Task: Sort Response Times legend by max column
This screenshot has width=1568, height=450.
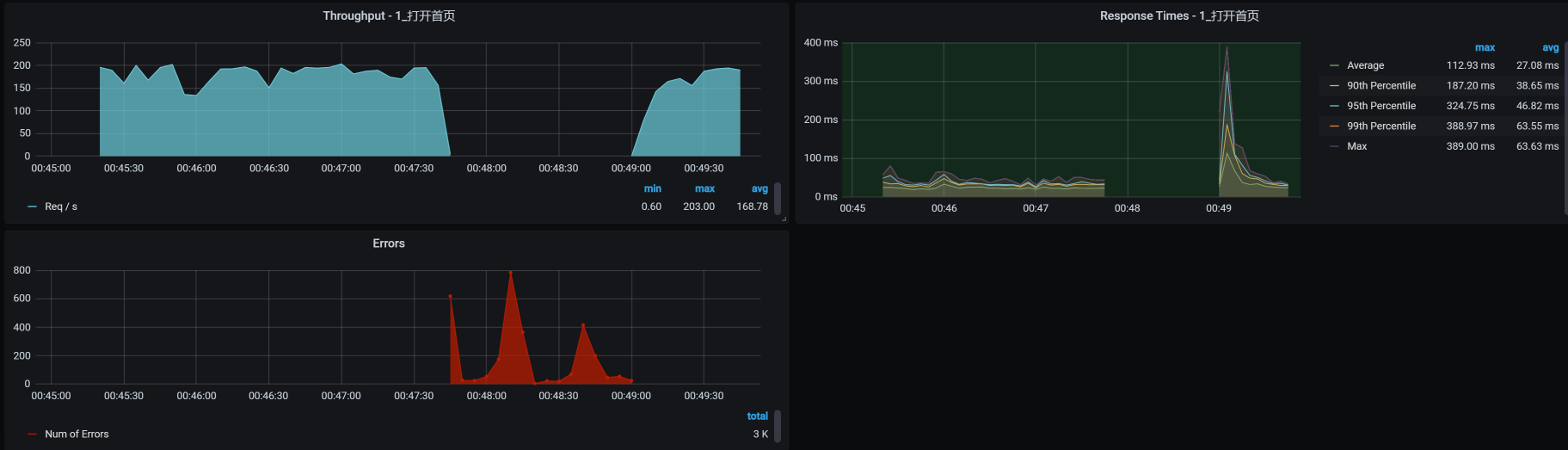Action: [1485, 47]
